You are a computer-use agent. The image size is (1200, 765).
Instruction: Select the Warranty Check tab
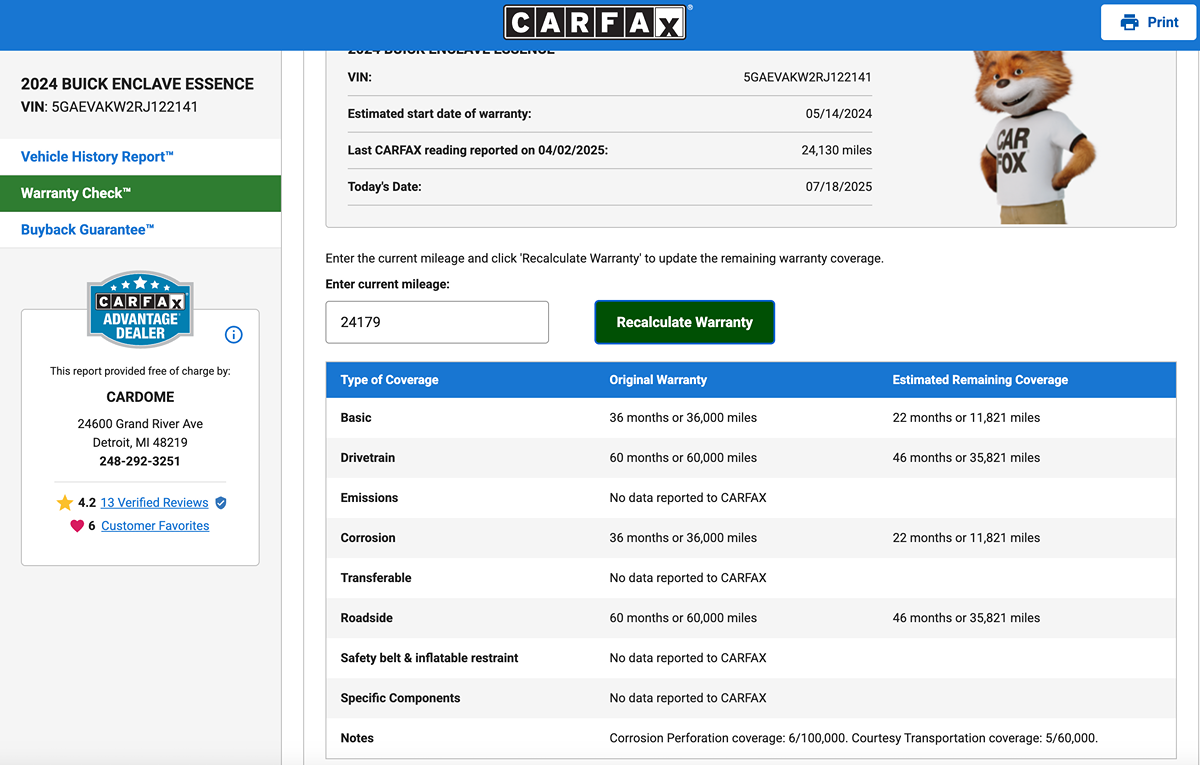click(76, 193)
